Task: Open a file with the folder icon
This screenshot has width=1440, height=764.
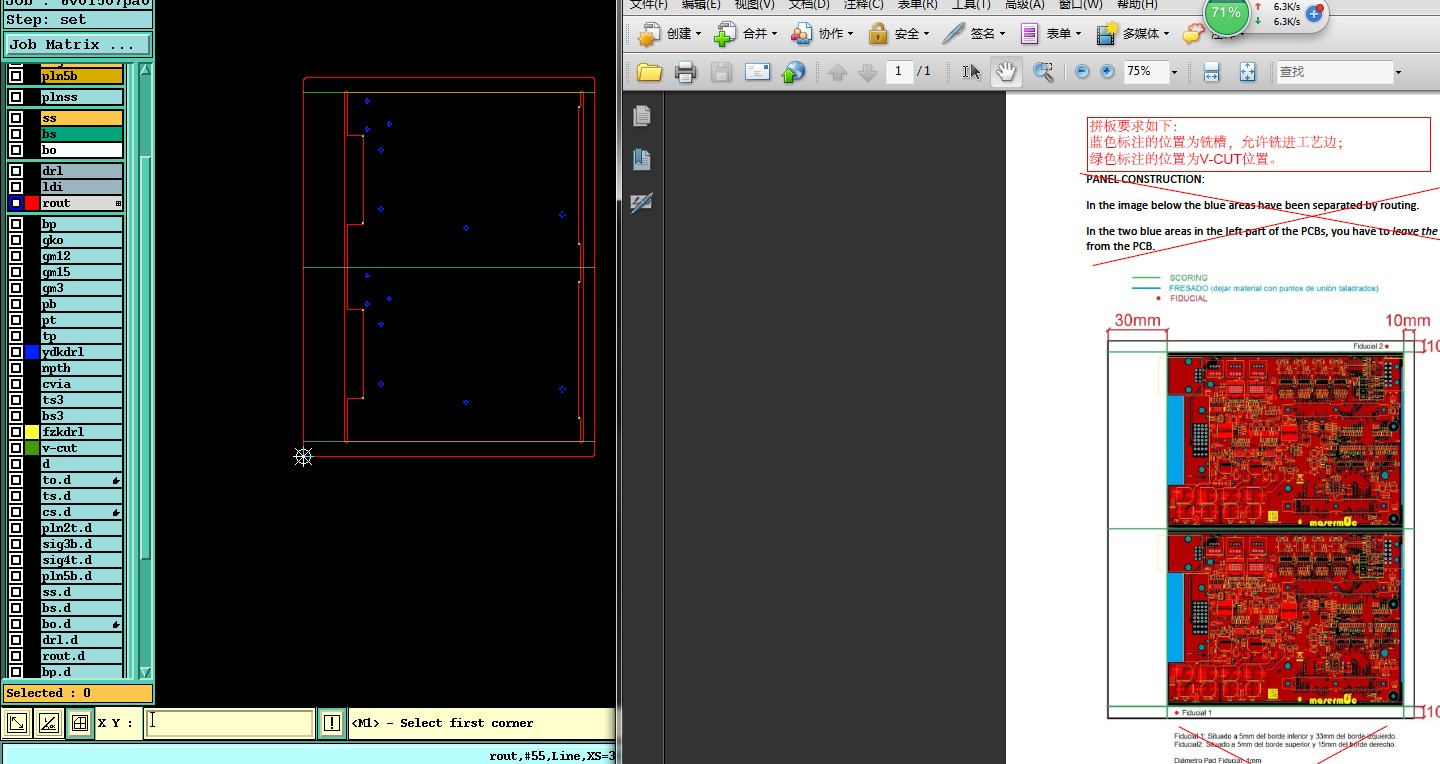Action: 650,72
